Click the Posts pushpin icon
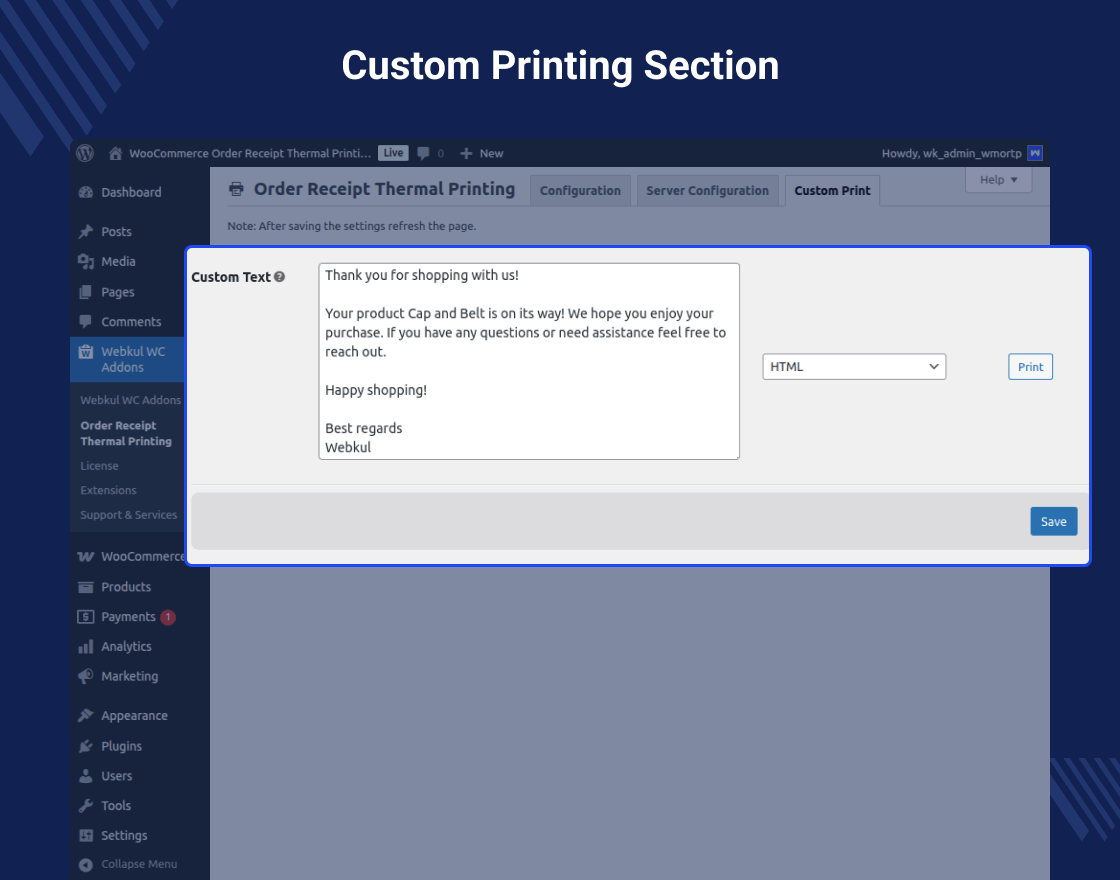Image resolution: width=1120 pixels, height=880 pixels. [x=86, y=231]
